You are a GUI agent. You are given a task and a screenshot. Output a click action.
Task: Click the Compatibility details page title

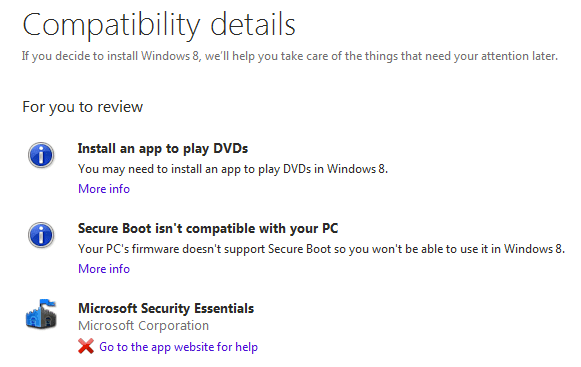click(159, 24)
